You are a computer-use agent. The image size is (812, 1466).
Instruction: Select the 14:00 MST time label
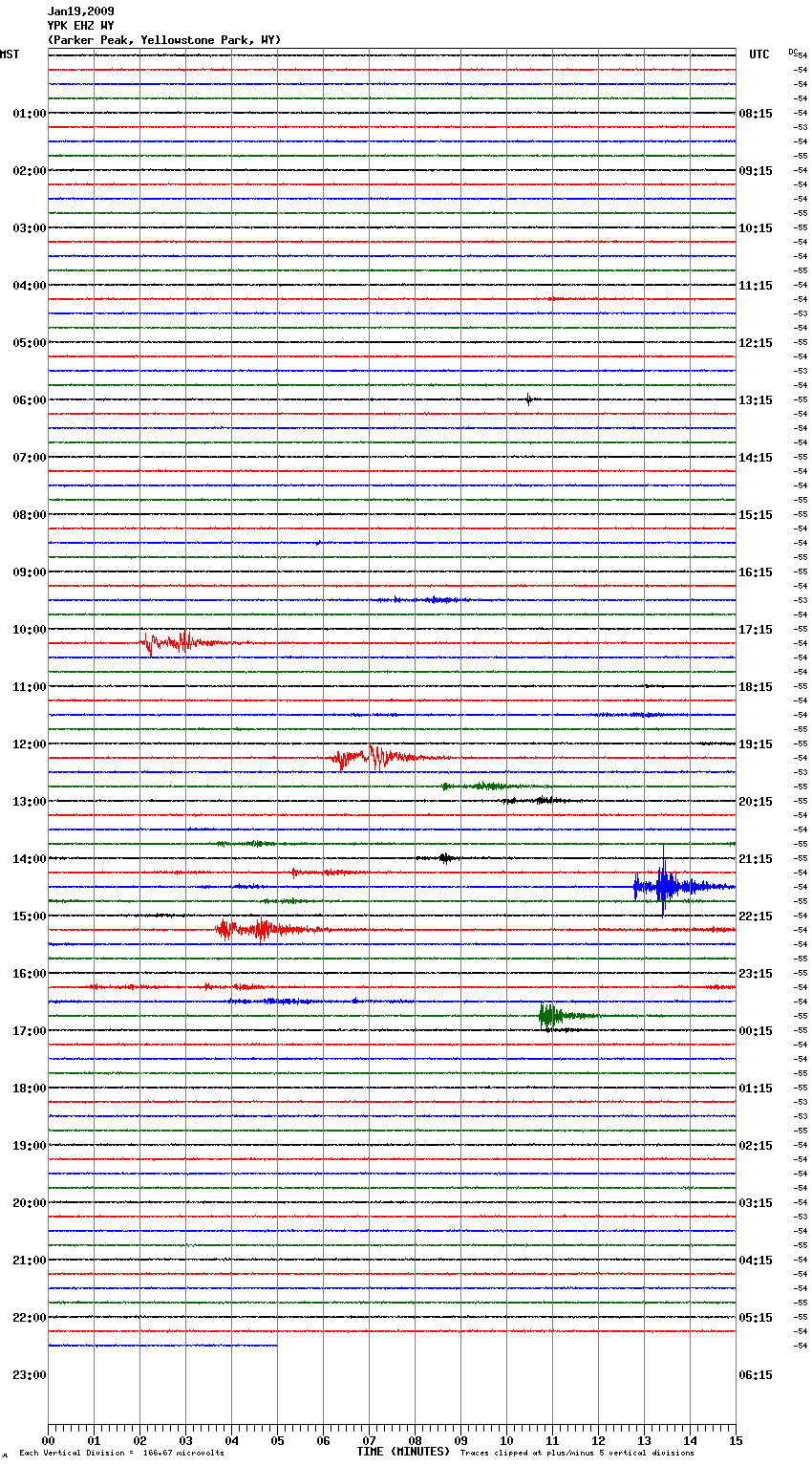[30, 859]
